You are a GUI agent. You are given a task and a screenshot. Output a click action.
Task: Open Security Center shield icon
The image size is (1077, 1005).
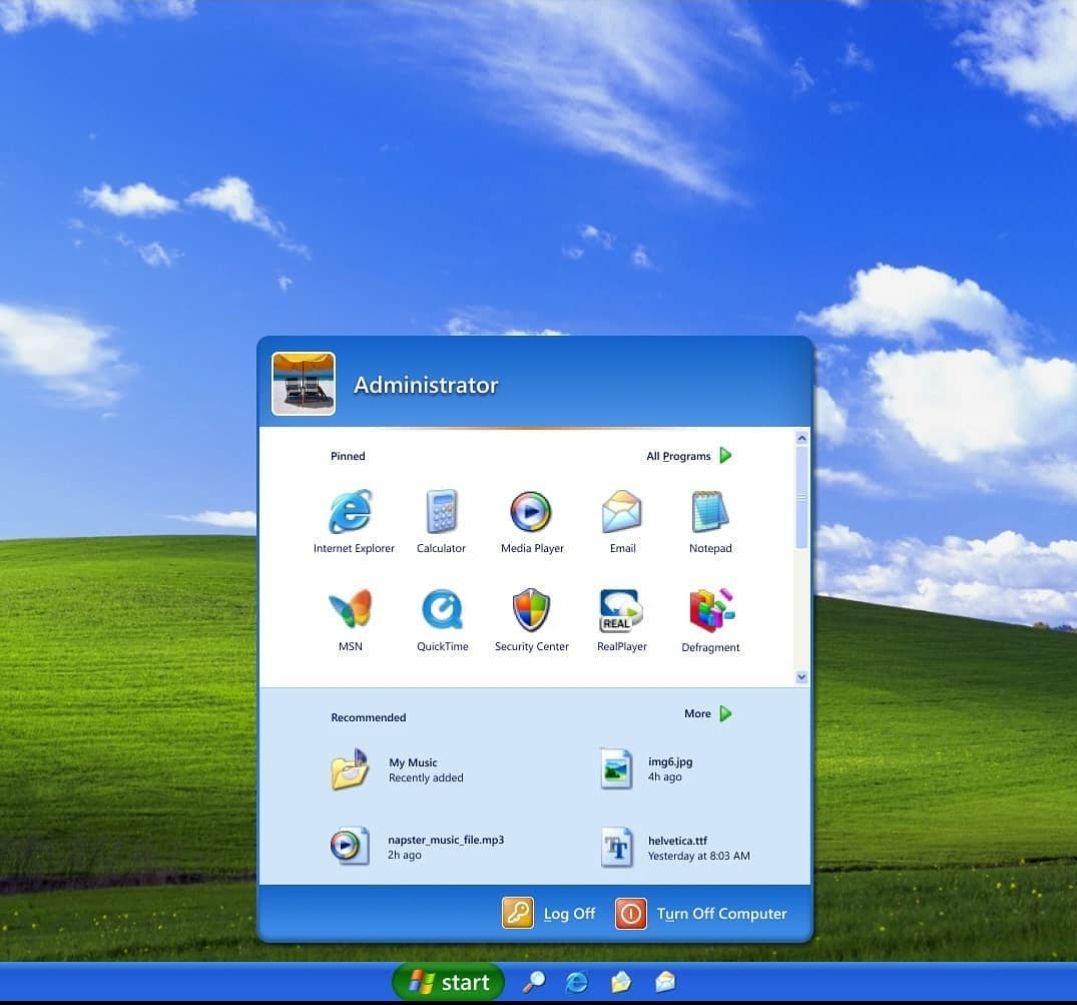coord(531,610)
